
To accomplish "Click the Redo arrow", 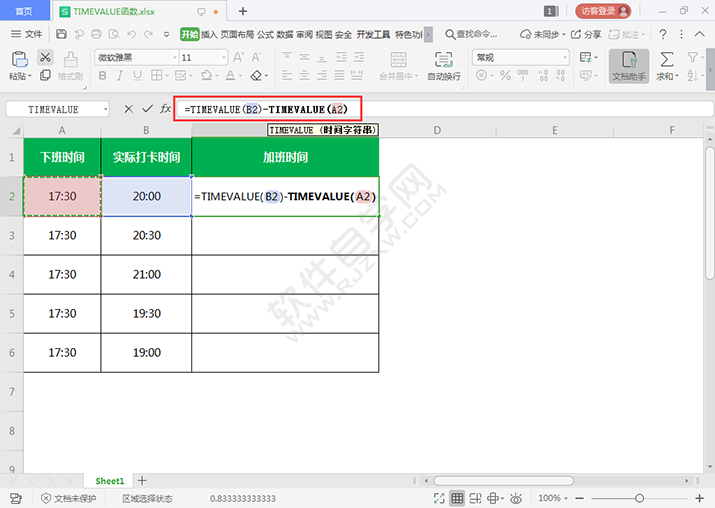I will [x=149, y=34].
